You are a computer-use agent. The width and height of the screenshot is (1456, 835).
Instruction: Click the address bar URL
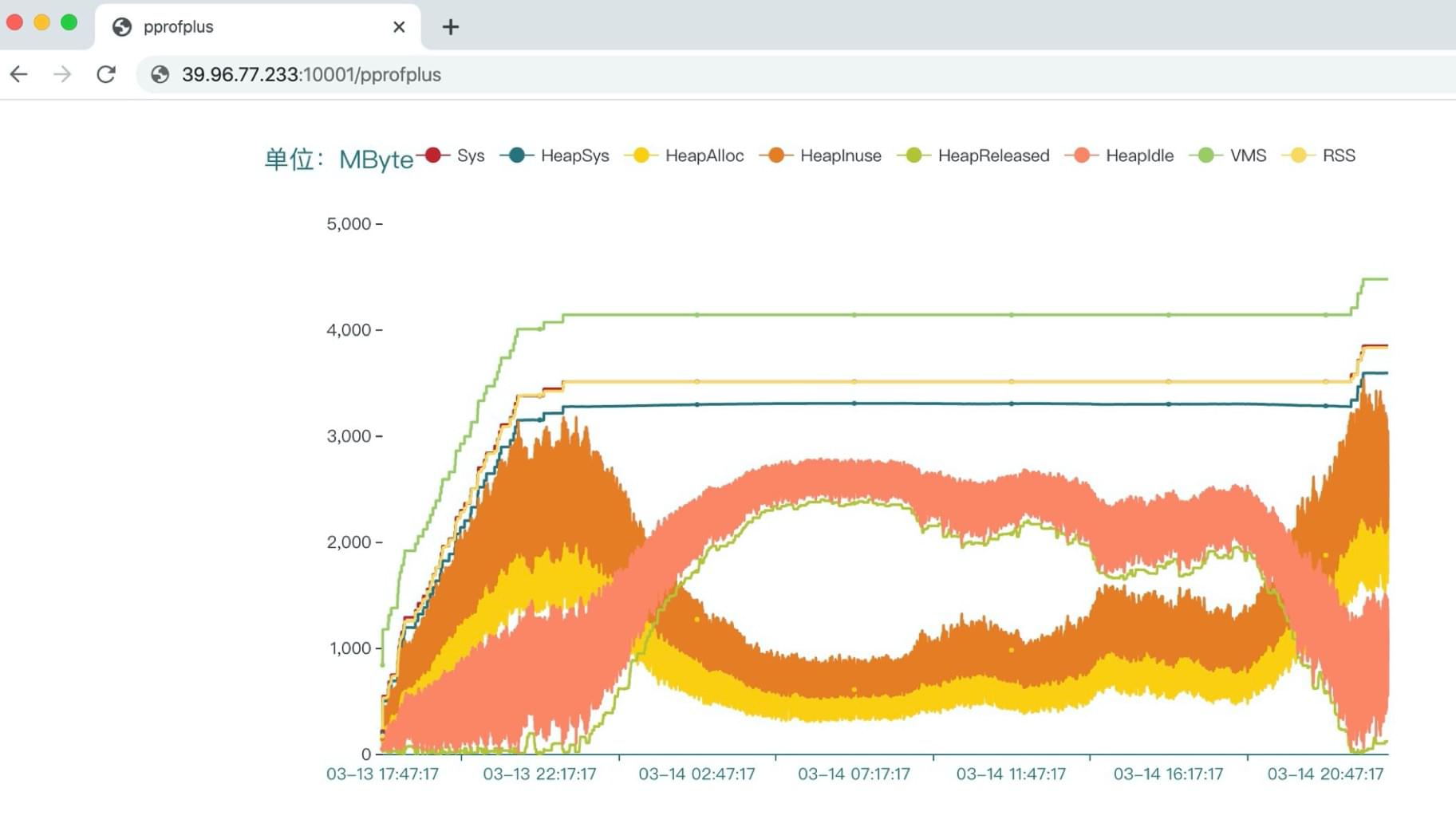click(311, 74)
